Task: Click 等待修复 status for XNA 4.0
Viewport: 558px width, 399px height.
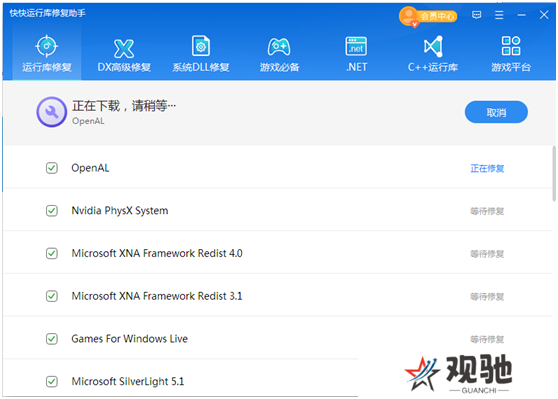Action: pos(487,254)
